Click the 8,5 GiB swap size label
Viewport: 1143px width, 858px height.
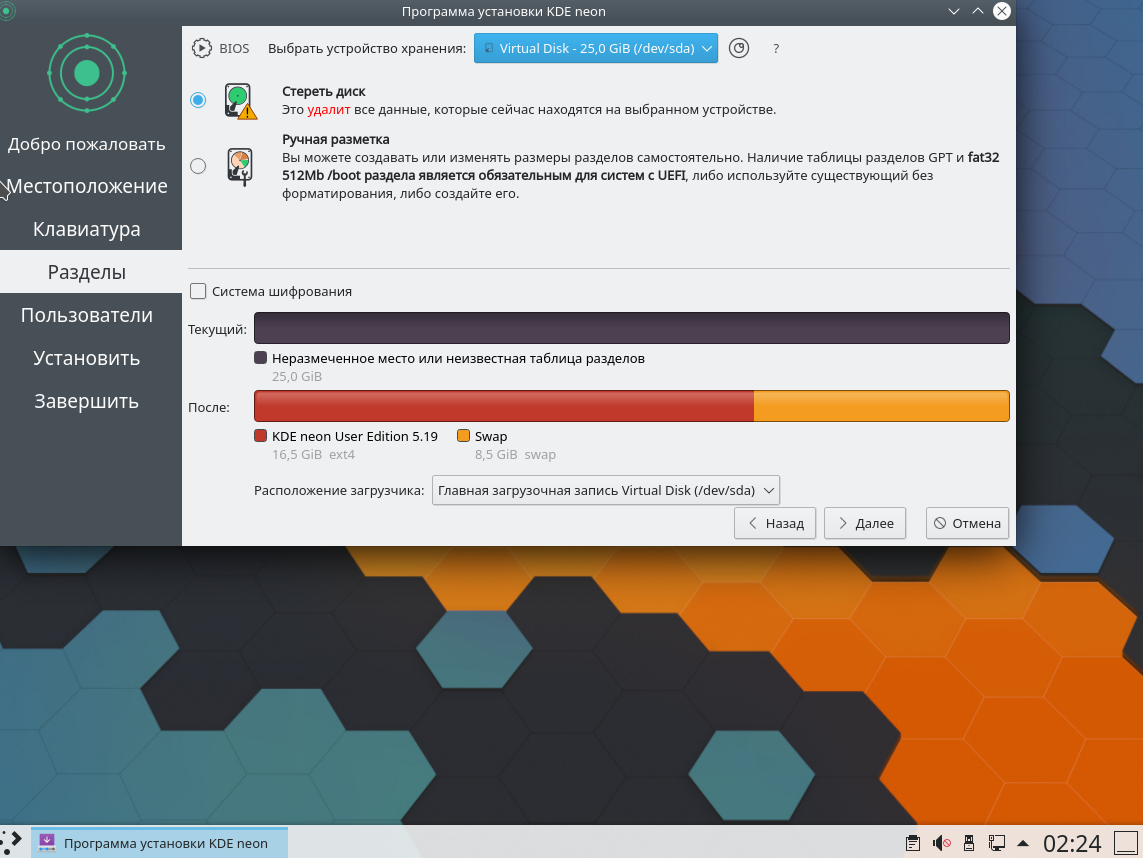point(515,454)
